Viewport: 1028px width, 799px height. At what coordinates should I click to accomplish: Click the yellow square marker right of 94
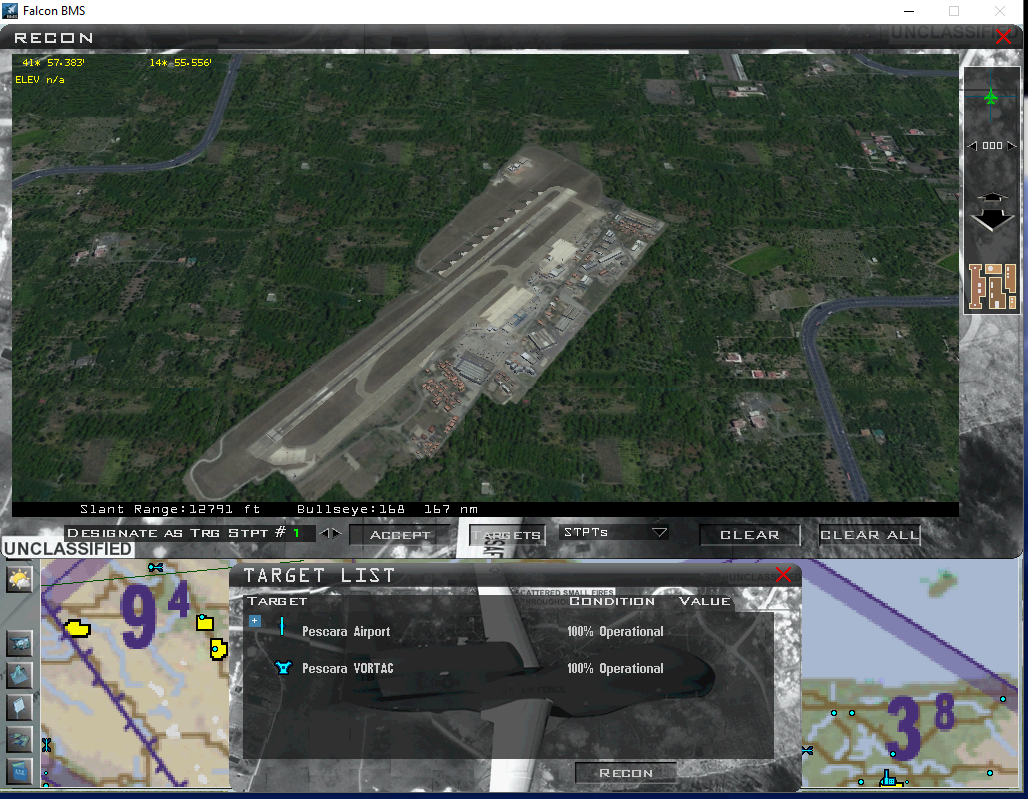(x=205, y=622)
